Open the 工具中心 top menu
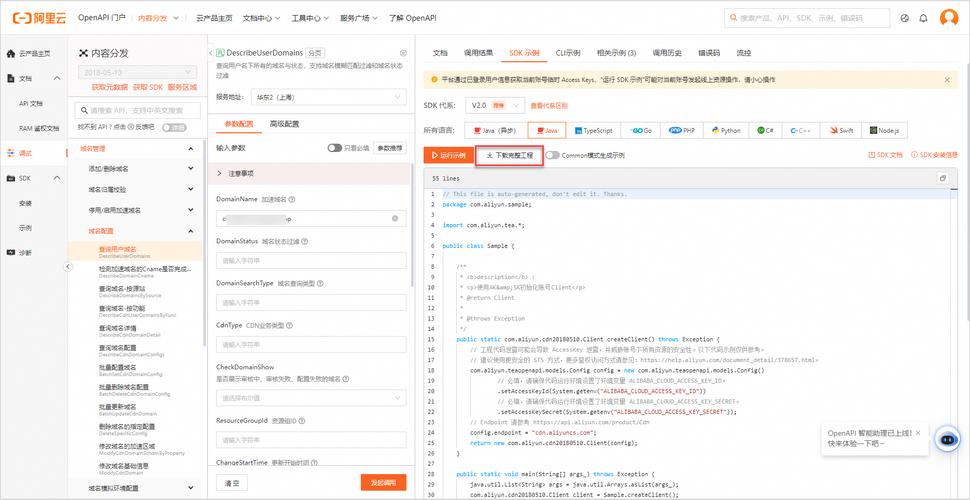 pos(310,19)
